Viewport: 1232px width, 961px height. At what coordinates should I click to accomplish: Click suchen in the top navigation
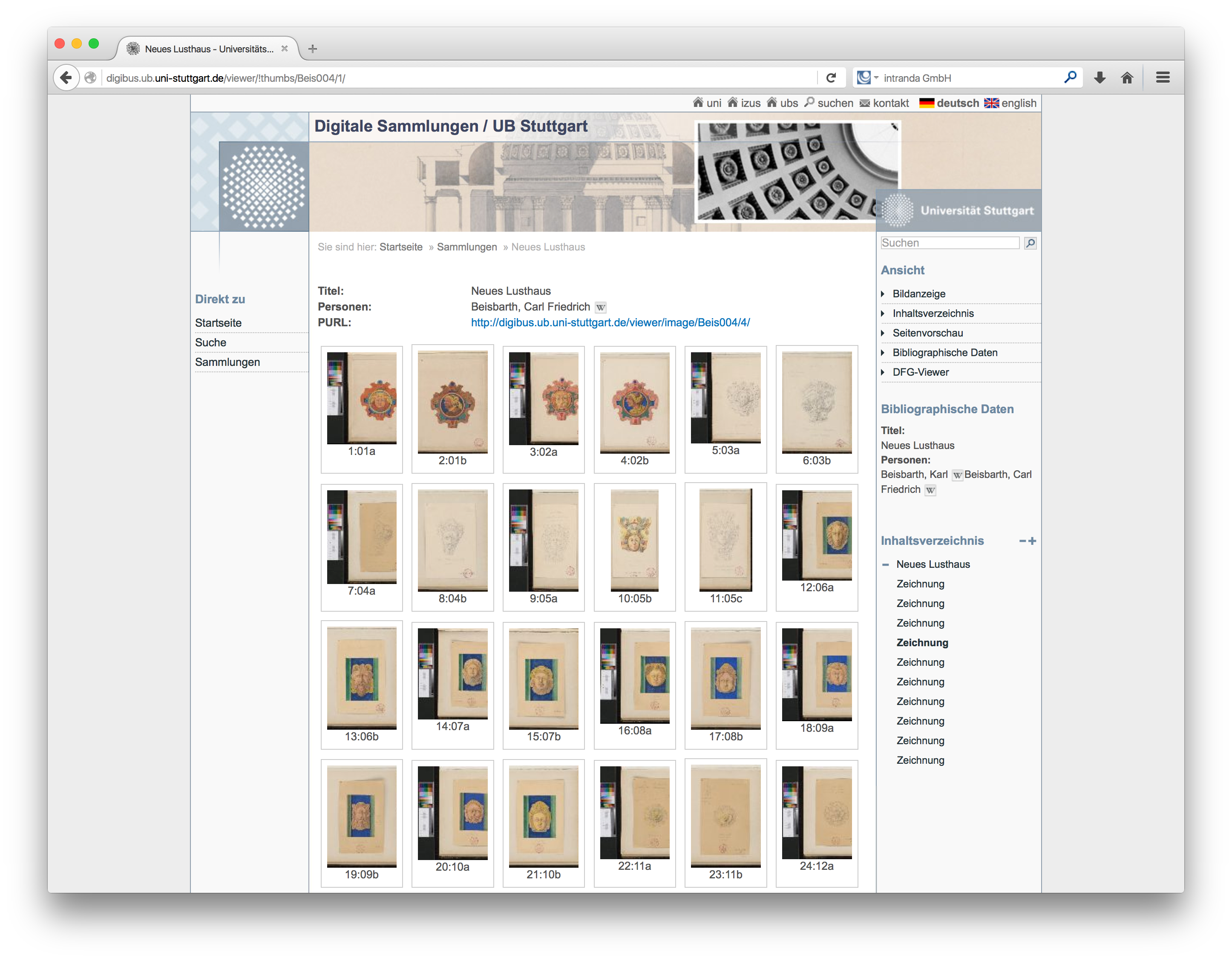click(x=829, y=103)
